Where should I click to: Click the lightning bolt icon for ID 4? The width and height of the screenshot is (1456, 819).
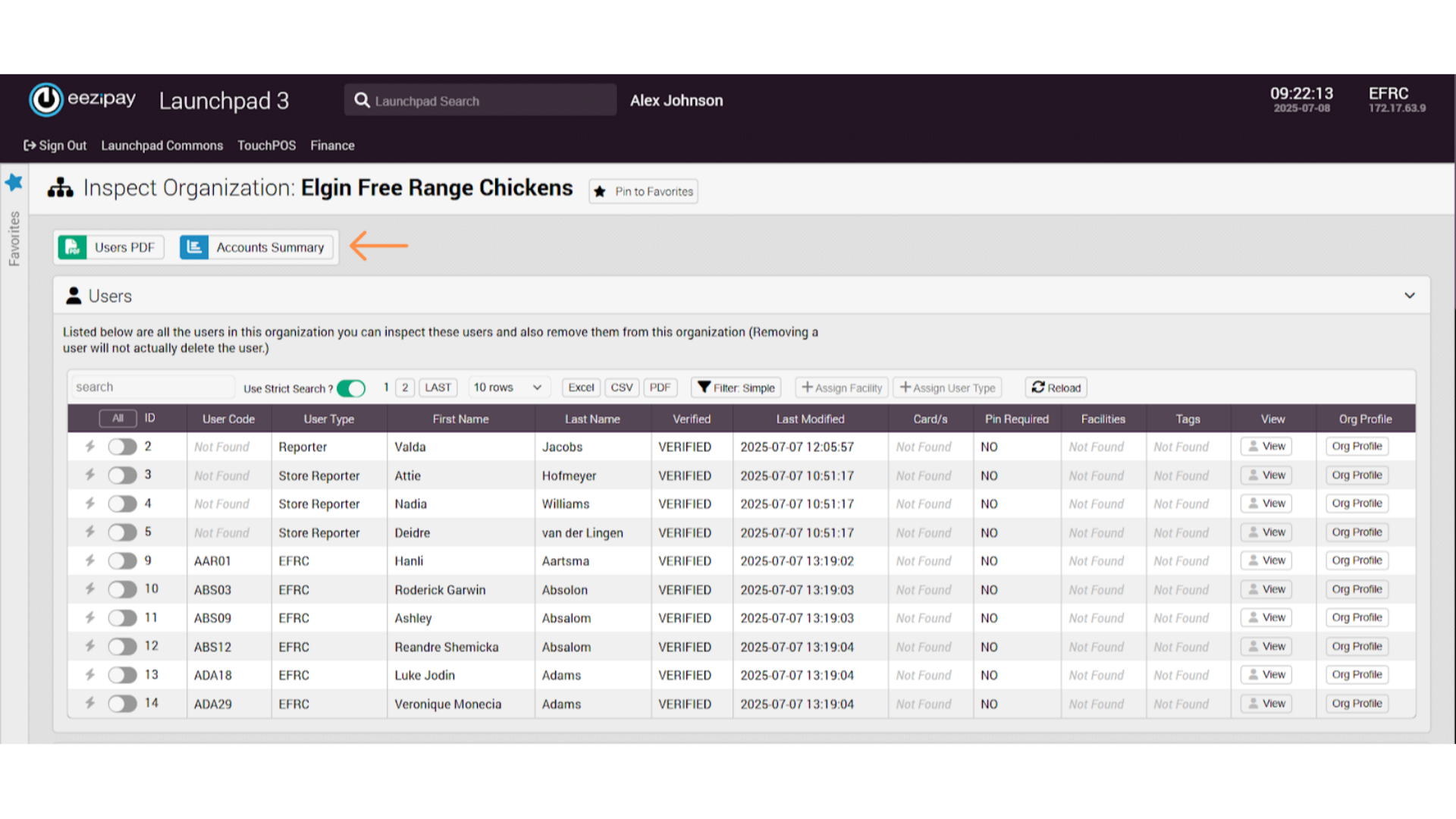pyautogui.click(x=89, y=504)
